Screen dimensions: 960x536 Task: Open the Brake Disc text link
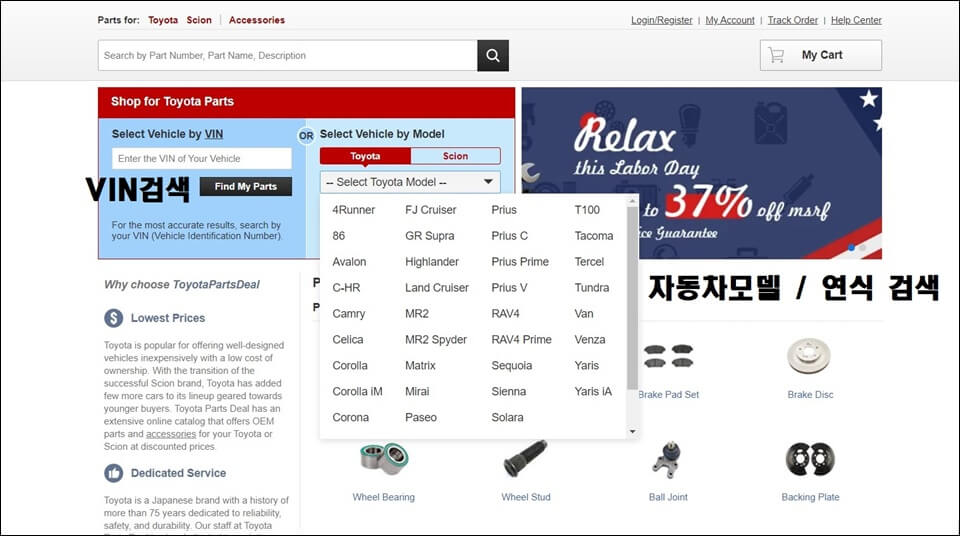(810, 395)
